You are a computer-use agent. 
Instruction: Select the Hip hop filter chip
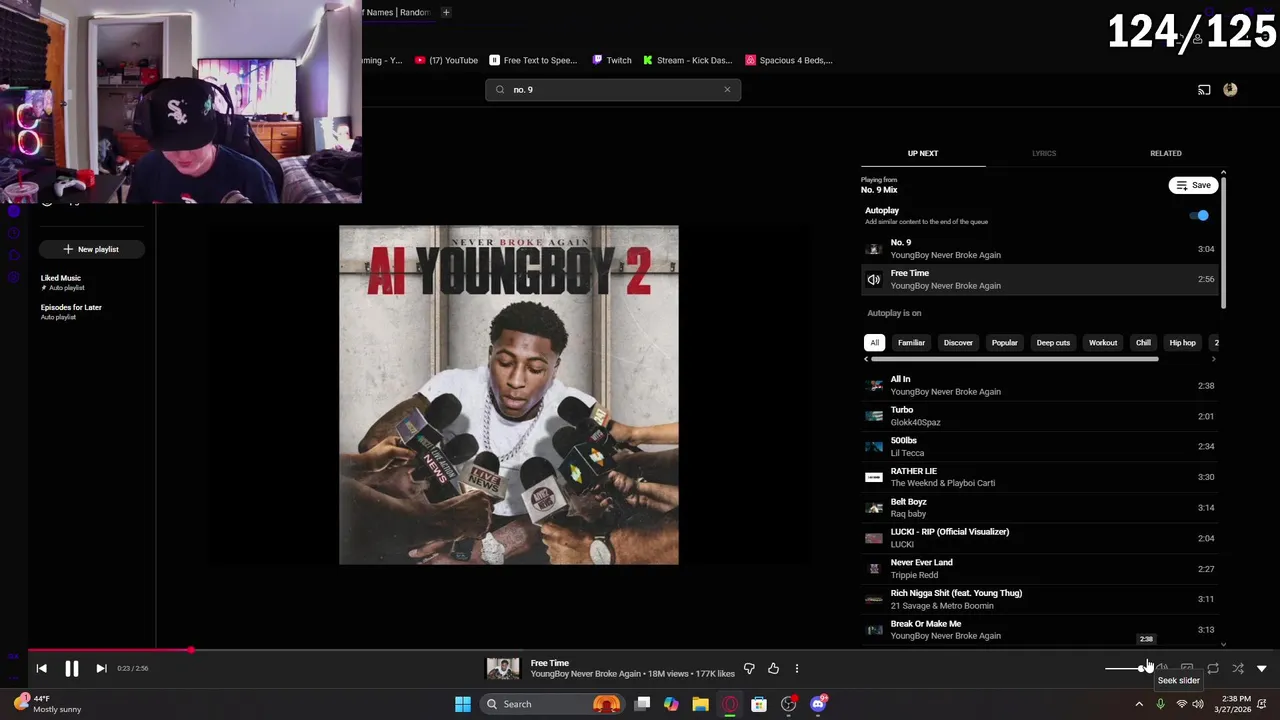tap(1182, 343)
